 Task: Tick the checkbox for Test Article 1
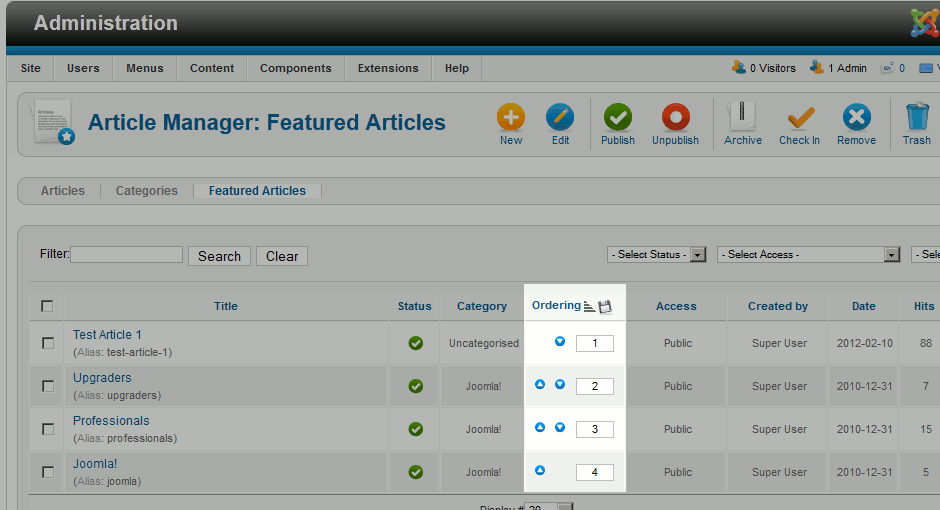[x=48, y=343]
